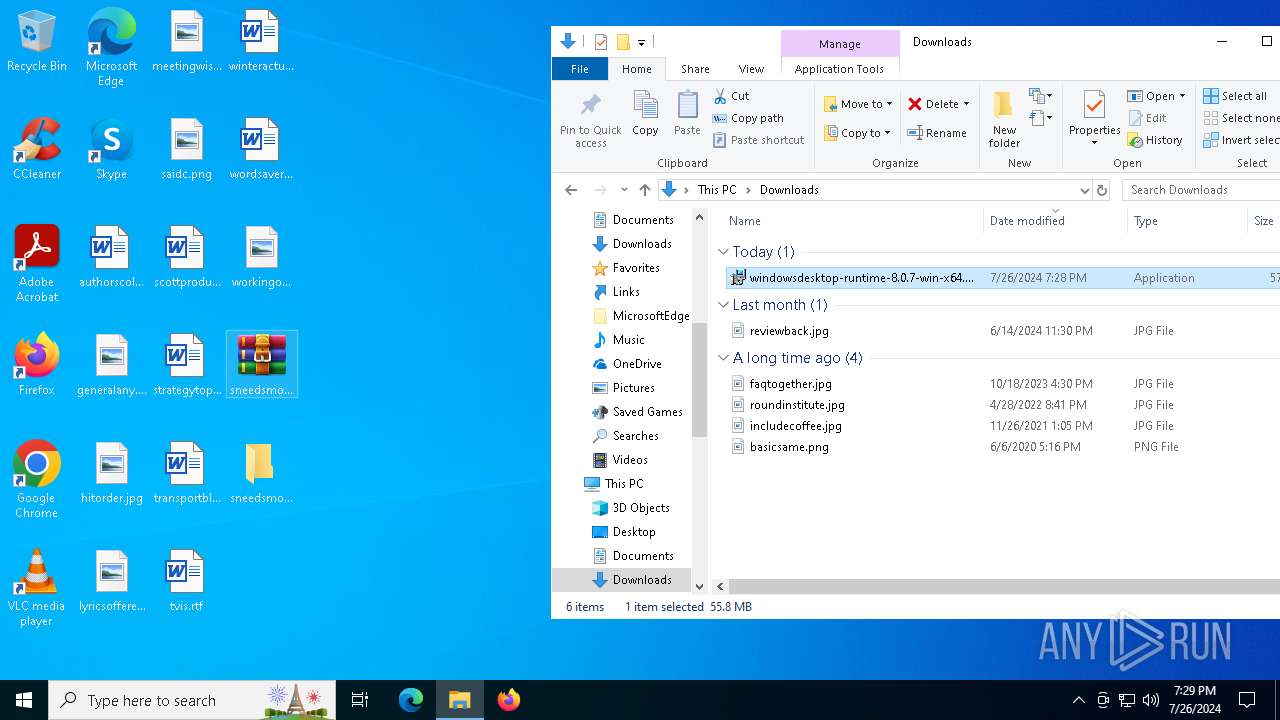The width and height of the screenshot is (1280, 720).
Task: Show hidden system tray icons
Action: (1078, 700)
